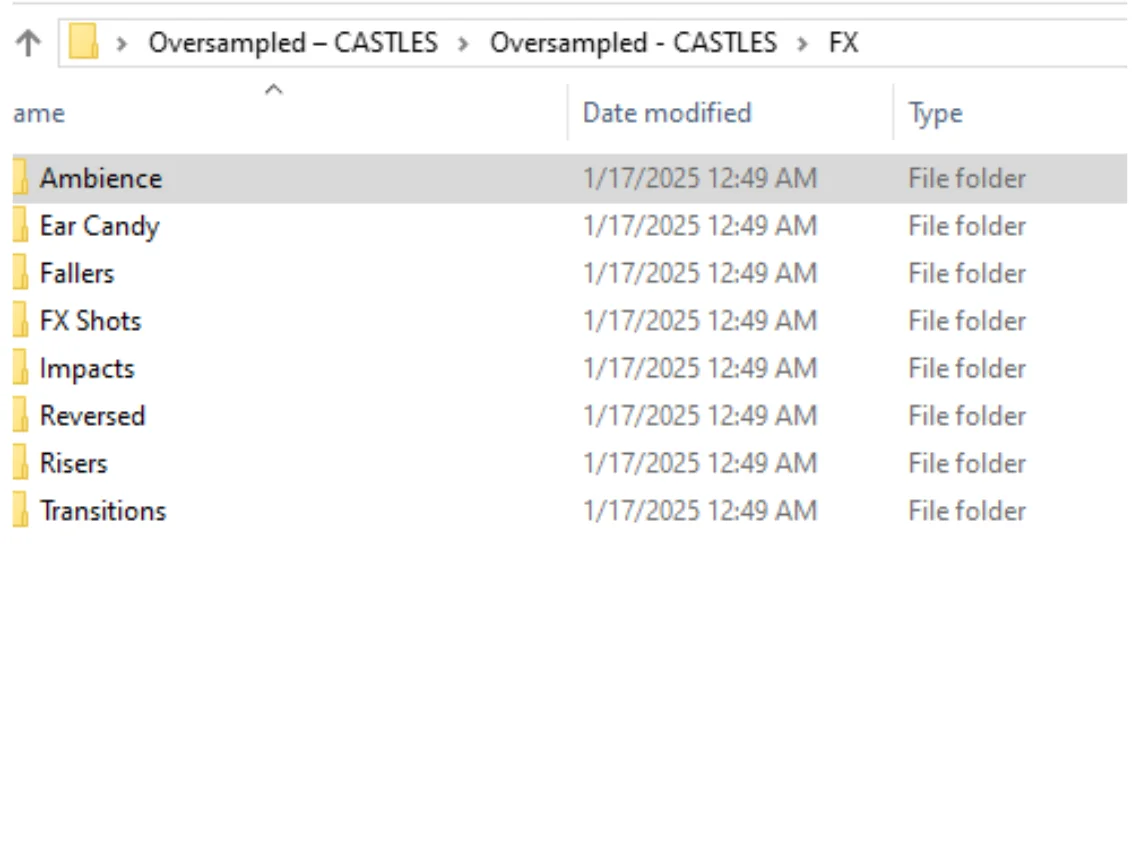
Task: Select the Risers folder icon
Action: [20, 463]
